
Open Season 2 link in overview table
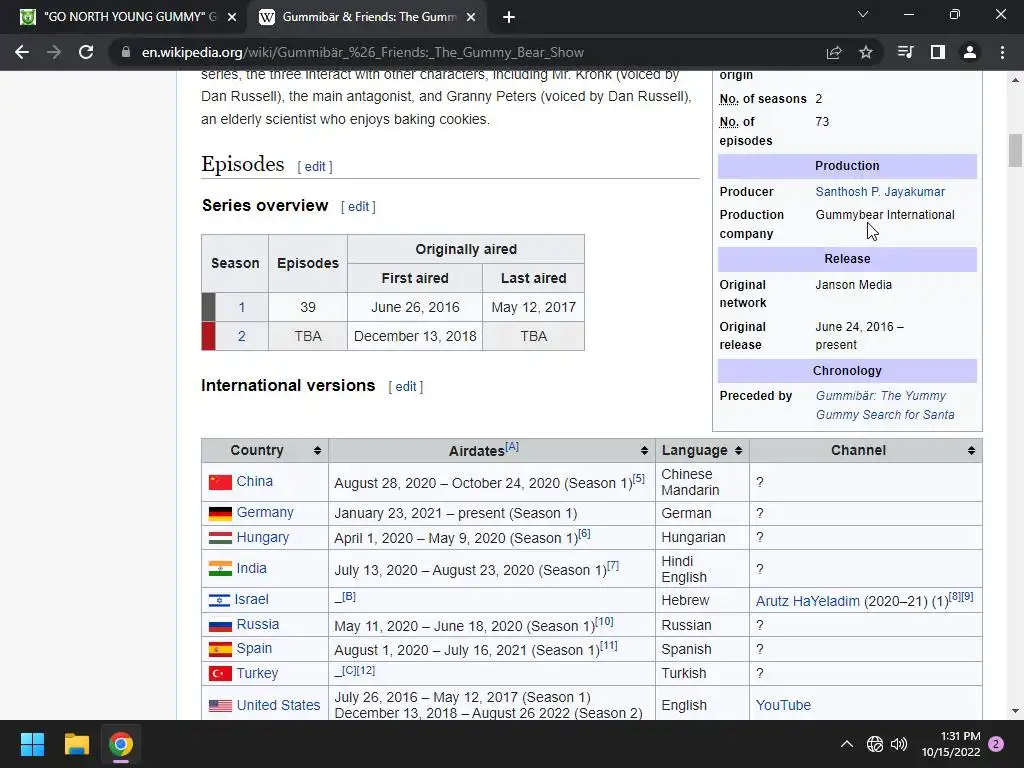click(242, 336)
